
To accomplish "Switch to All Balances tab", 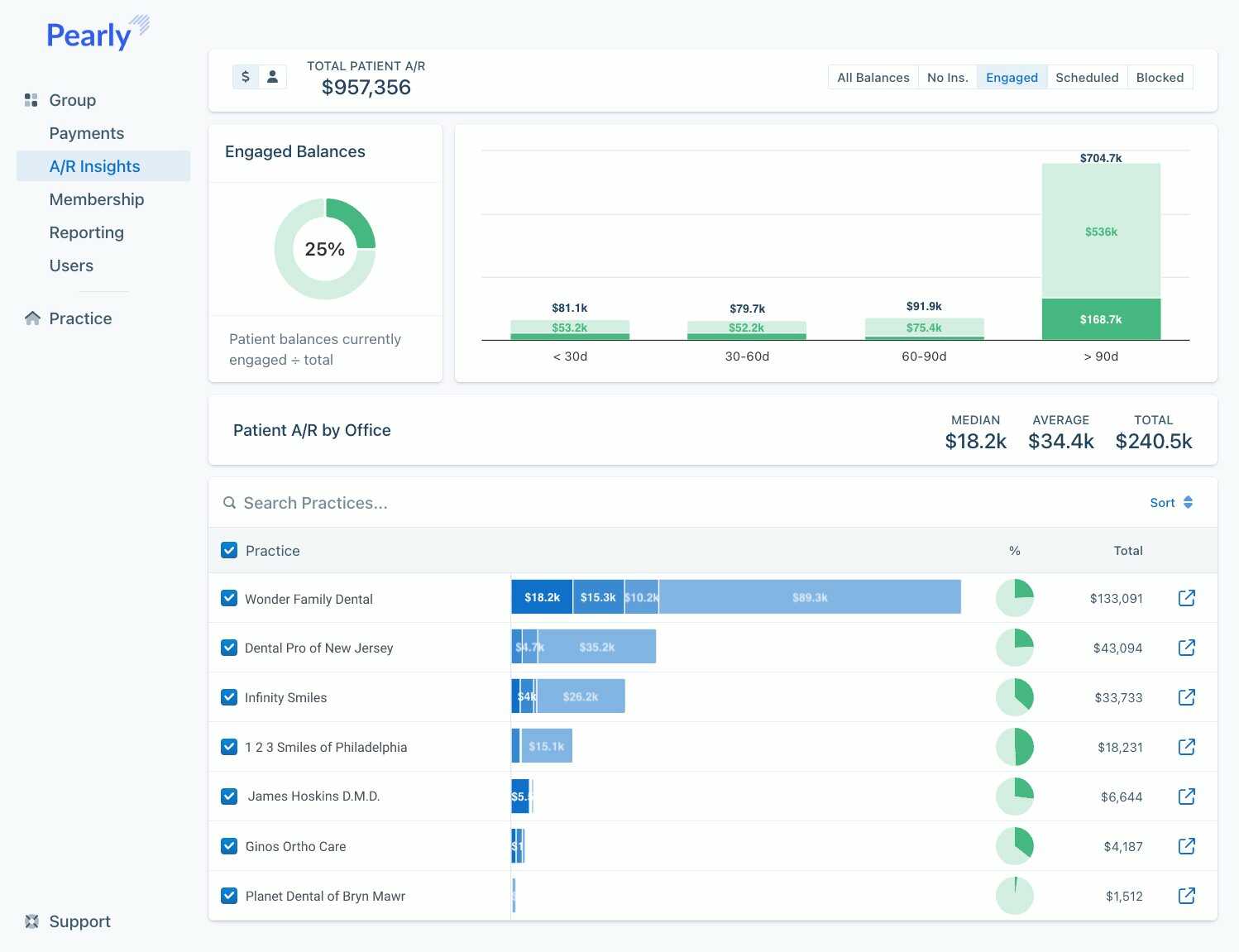I will click(x=873, y=78).
